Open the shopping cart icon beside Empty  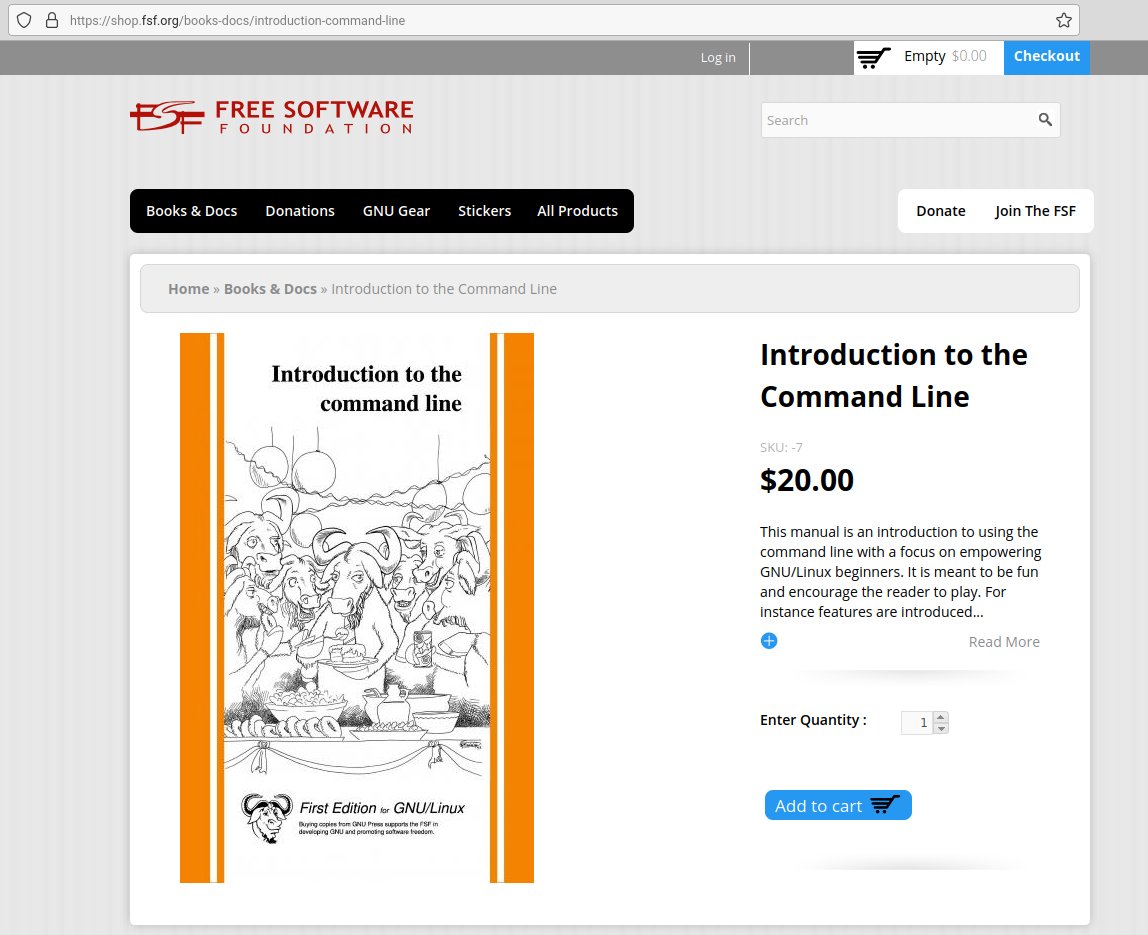(873, 57)
